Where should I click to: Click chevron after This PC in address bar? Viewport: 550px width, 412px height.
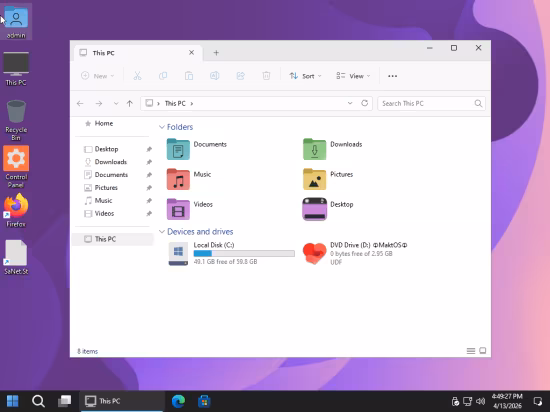point(192,103)
